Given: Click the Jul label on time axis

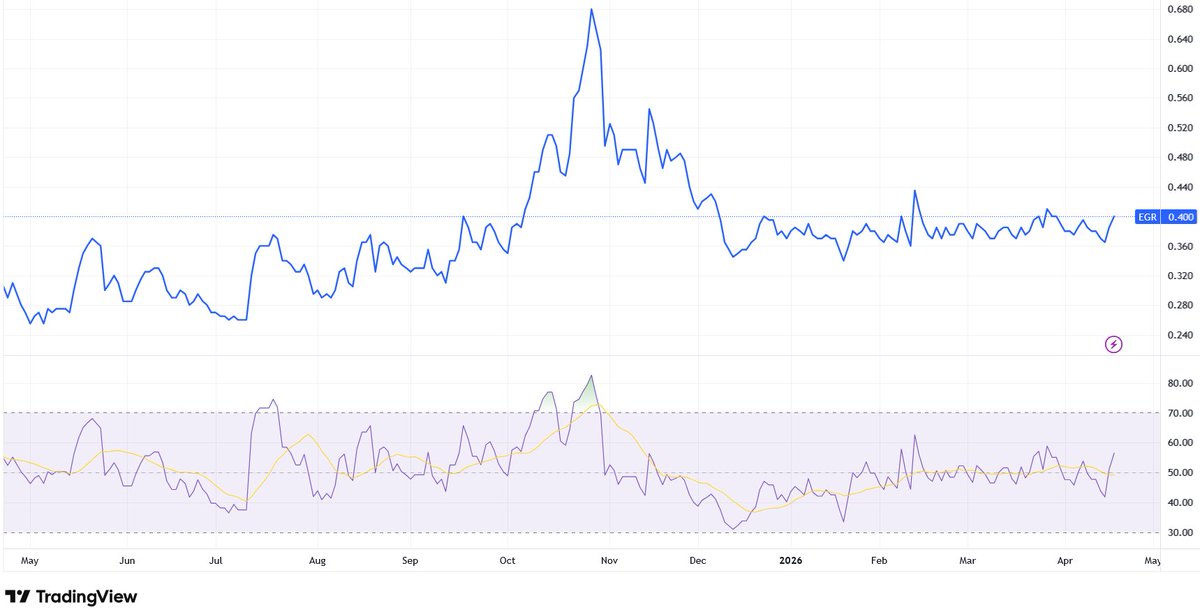Looking at the screenshot, I should (x=215, y=562).
